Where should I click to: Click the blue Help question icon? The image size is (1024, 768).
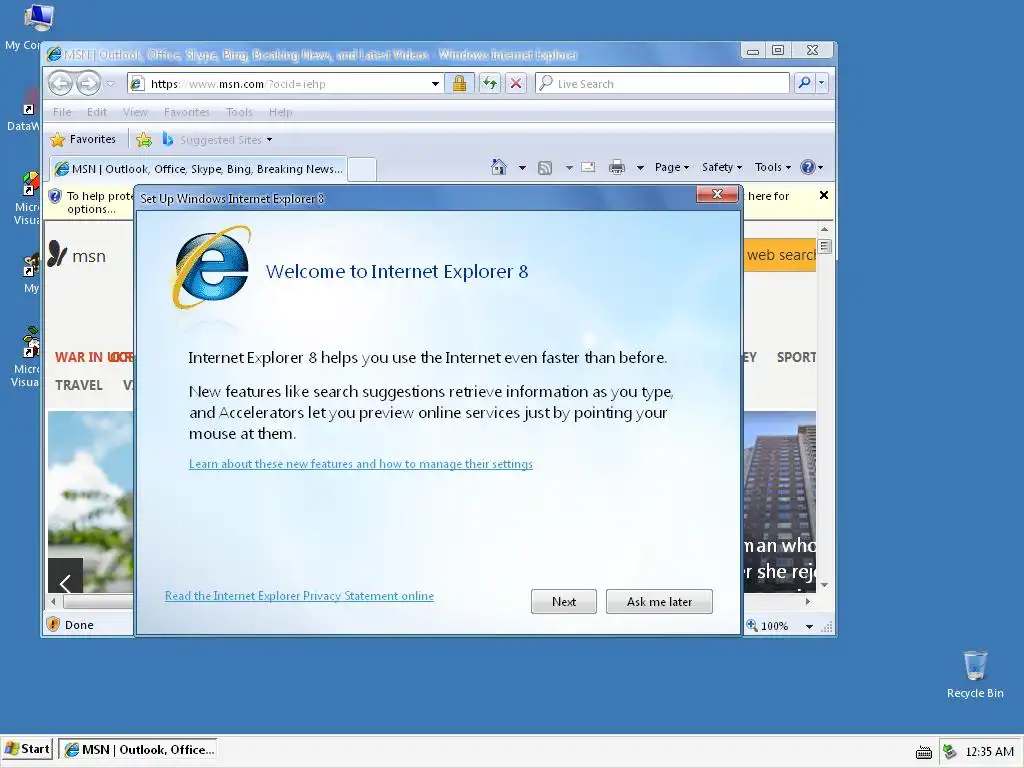(808, 167)
